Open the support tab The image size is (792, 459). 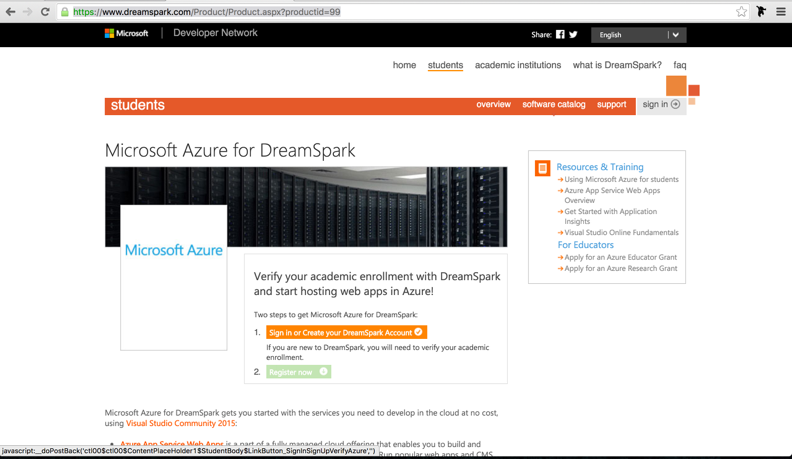612,105
